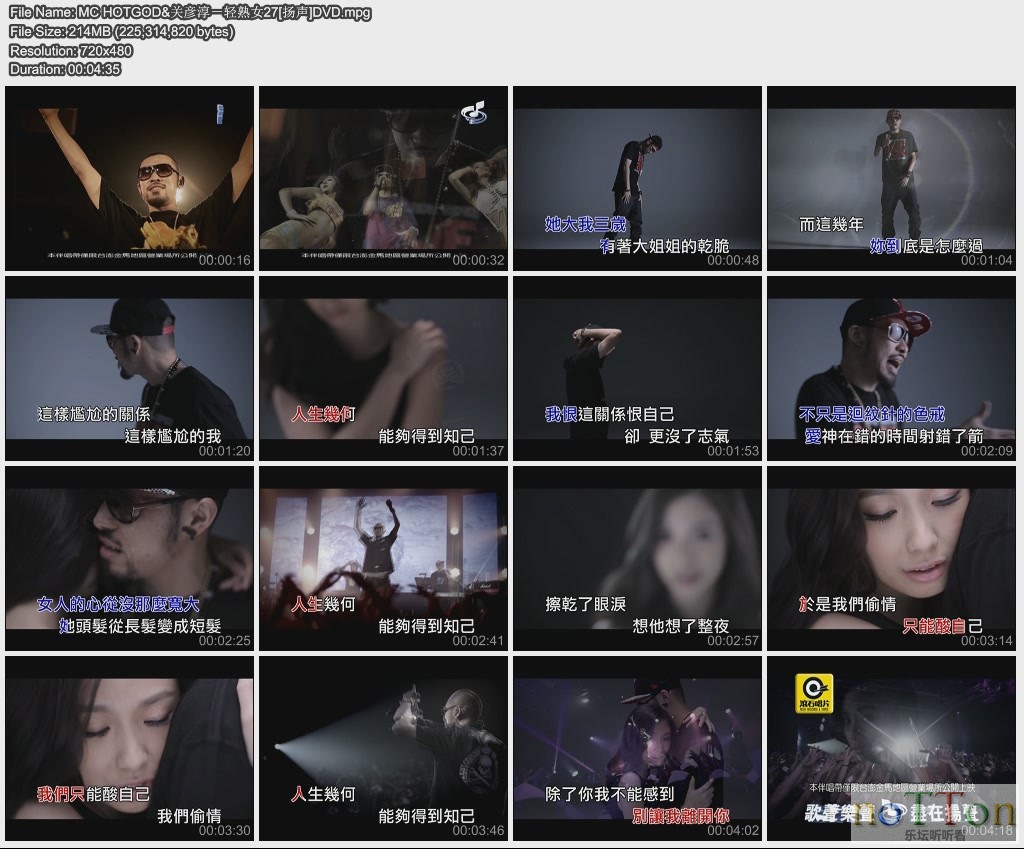Click lyric text 愛神在錯的時間射錯了箭

click(x=893, y=436)
